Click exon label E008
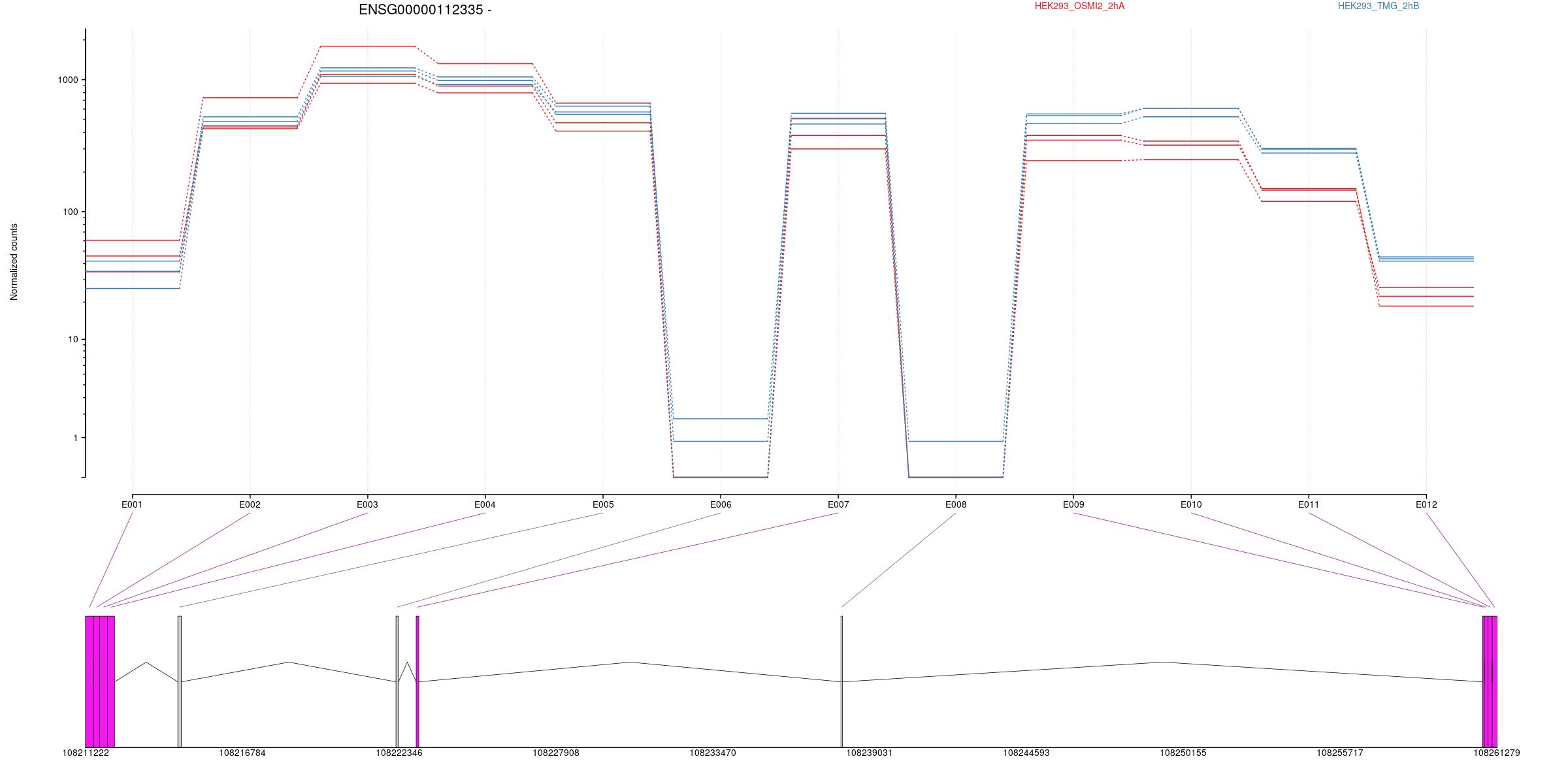 [956, 504]
